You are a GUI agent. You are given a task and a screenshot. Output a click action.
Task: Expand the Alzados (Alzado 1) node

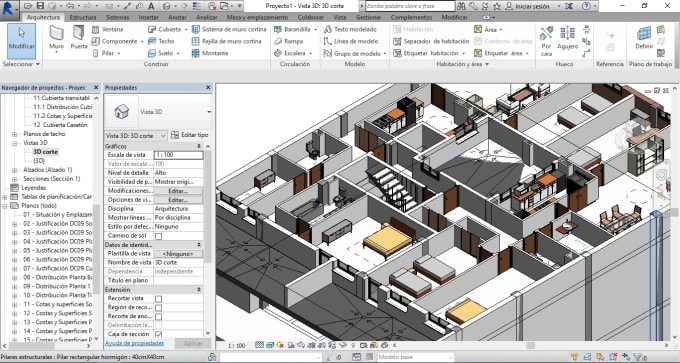pos(14,170)
